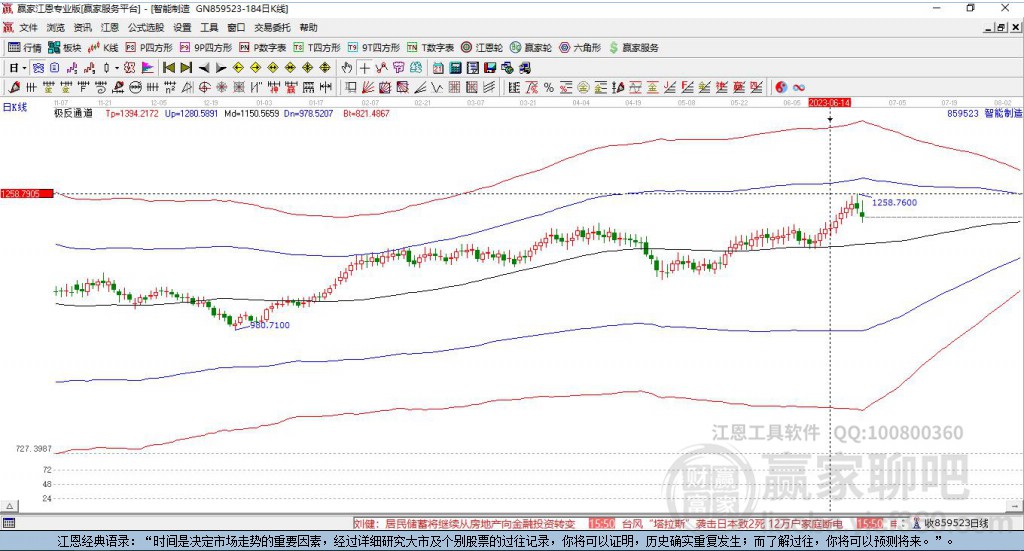Open the 9T四方形 tool
Viewport: 1024px width, 551px height.
(x=374, y=48)
